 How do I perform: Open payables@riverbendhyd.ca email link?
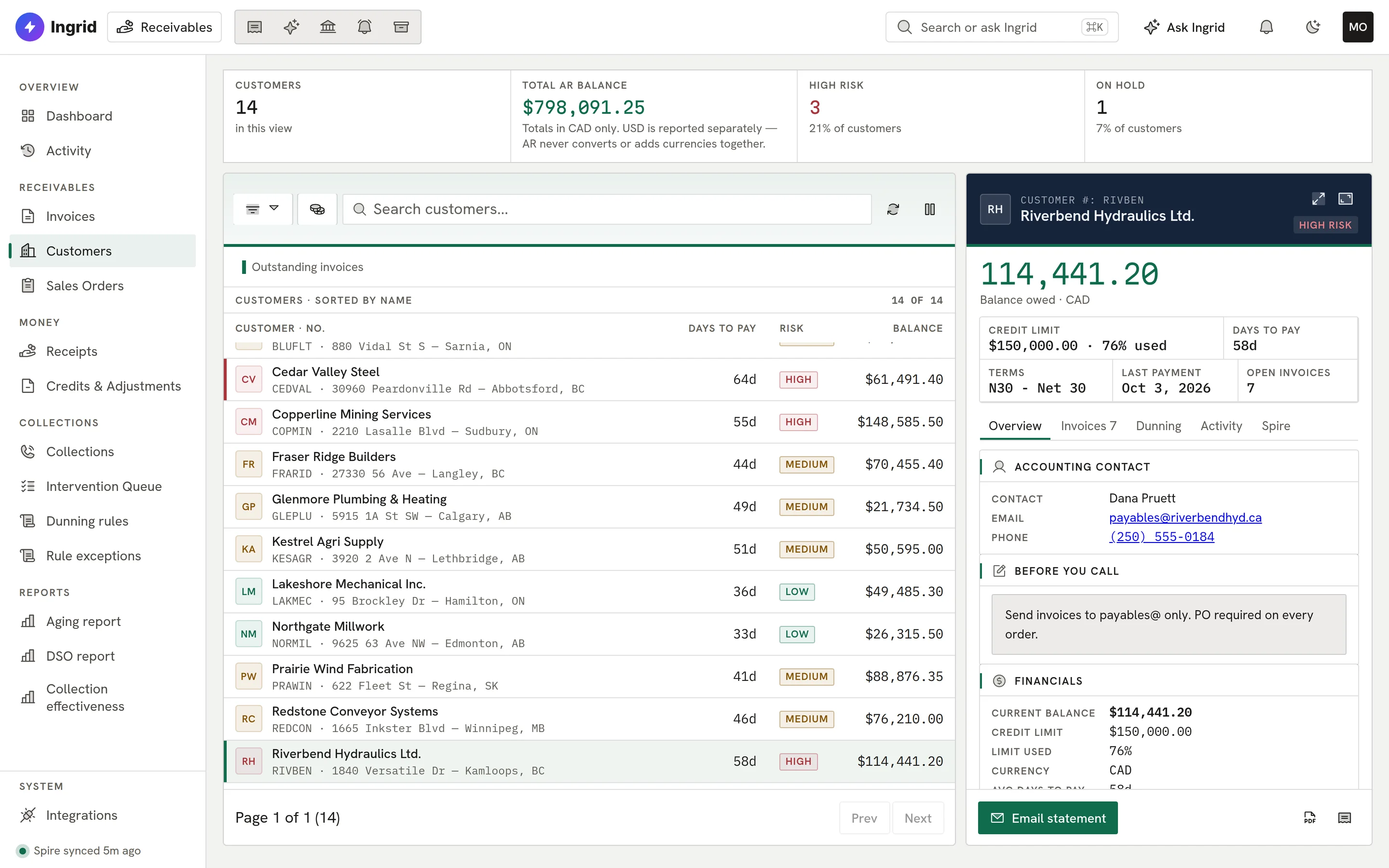pyautogui.click(x=1185, y=518)
